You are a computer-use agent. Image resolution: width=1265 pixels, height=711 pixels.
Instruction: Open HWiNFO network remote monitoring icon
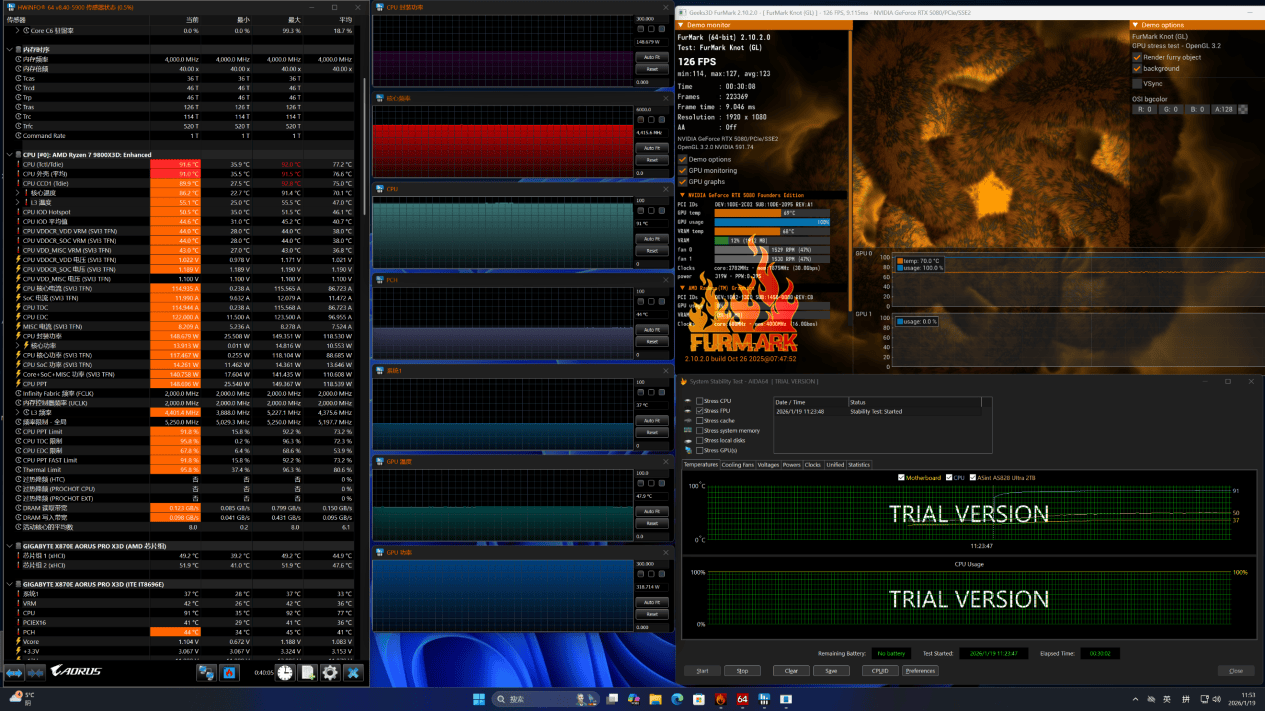click(x=206, y=673)
